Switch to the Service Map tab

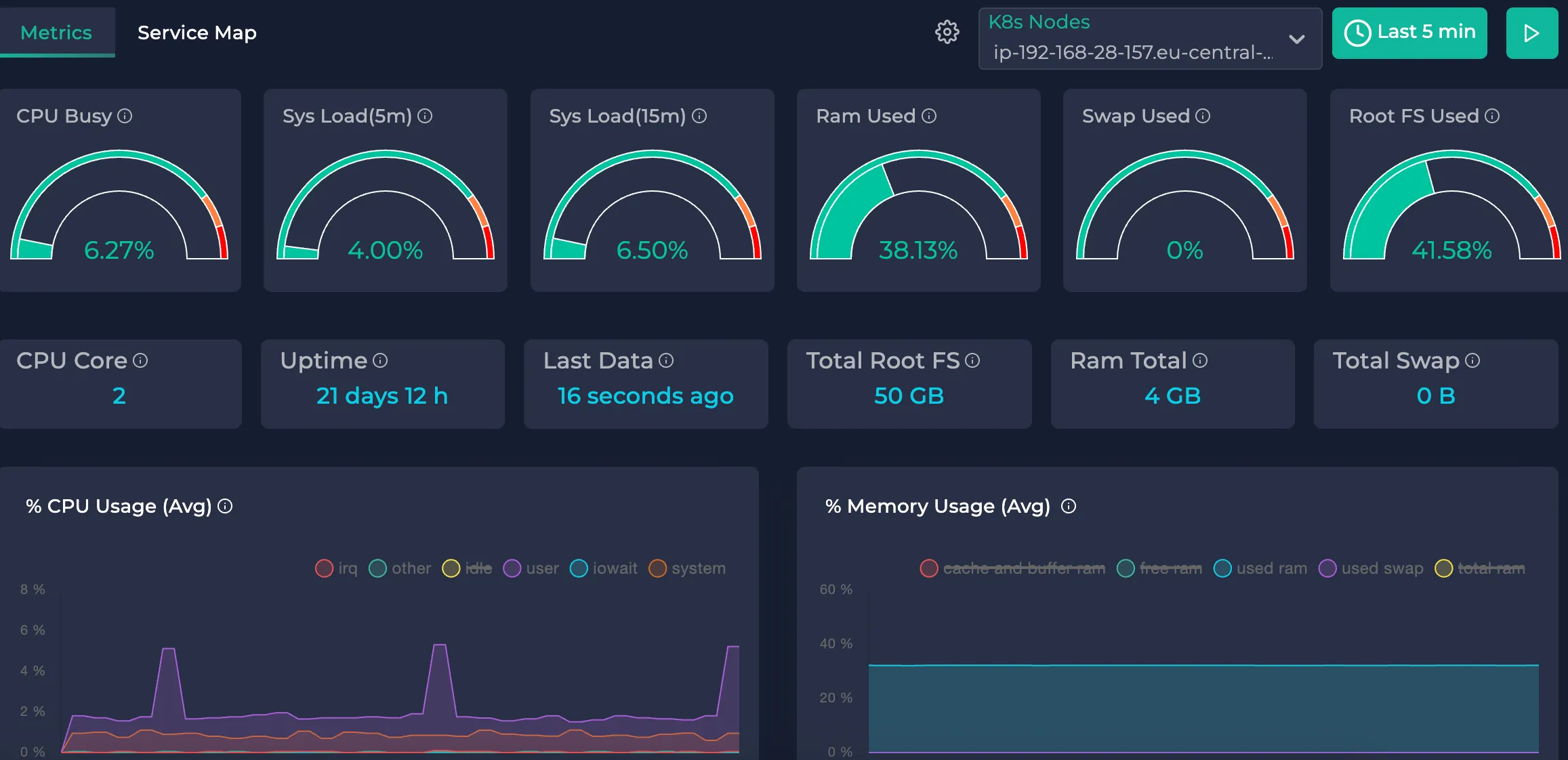coord(197,32)
